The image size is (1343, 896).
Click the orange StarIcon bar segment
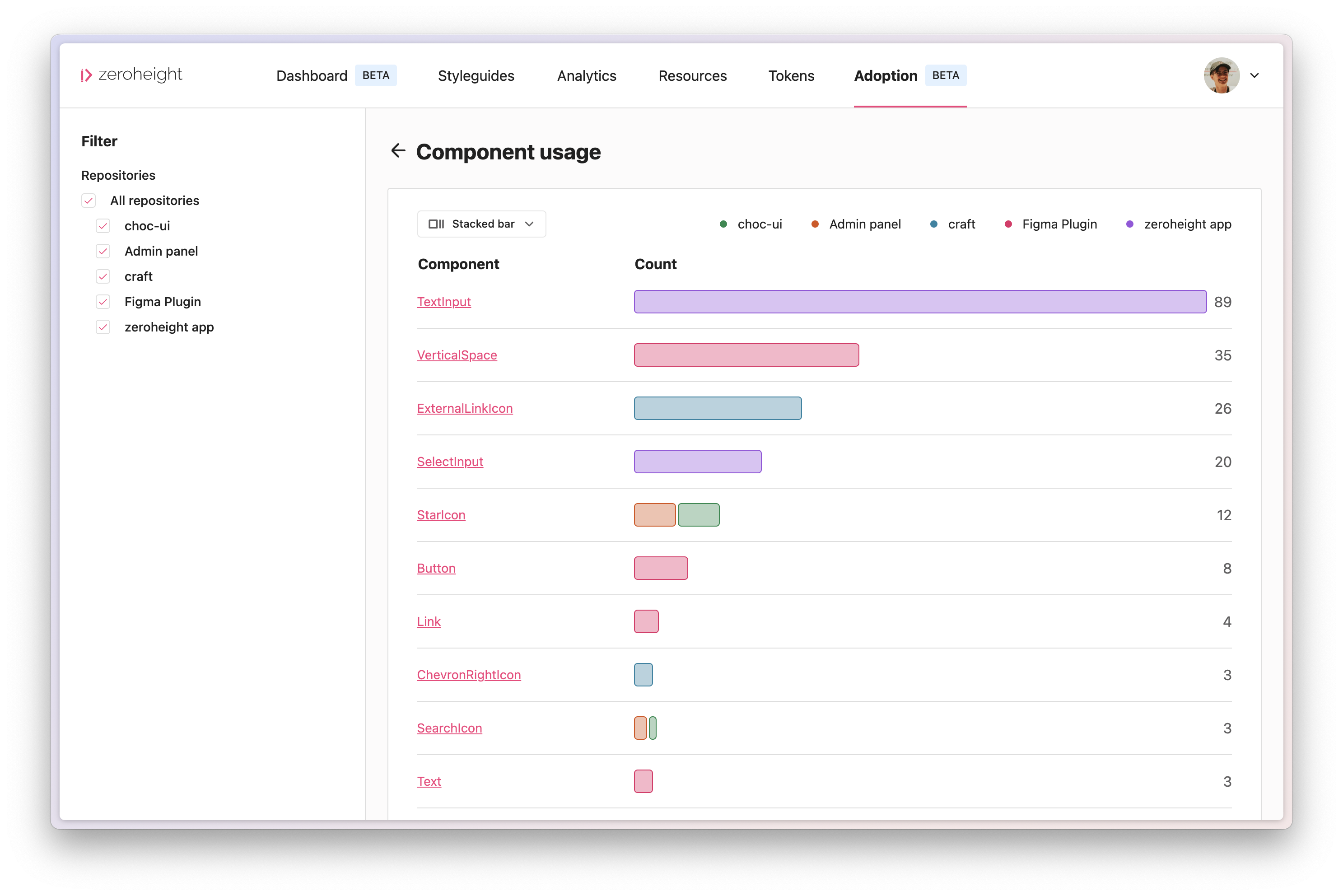tap(655, 515)
